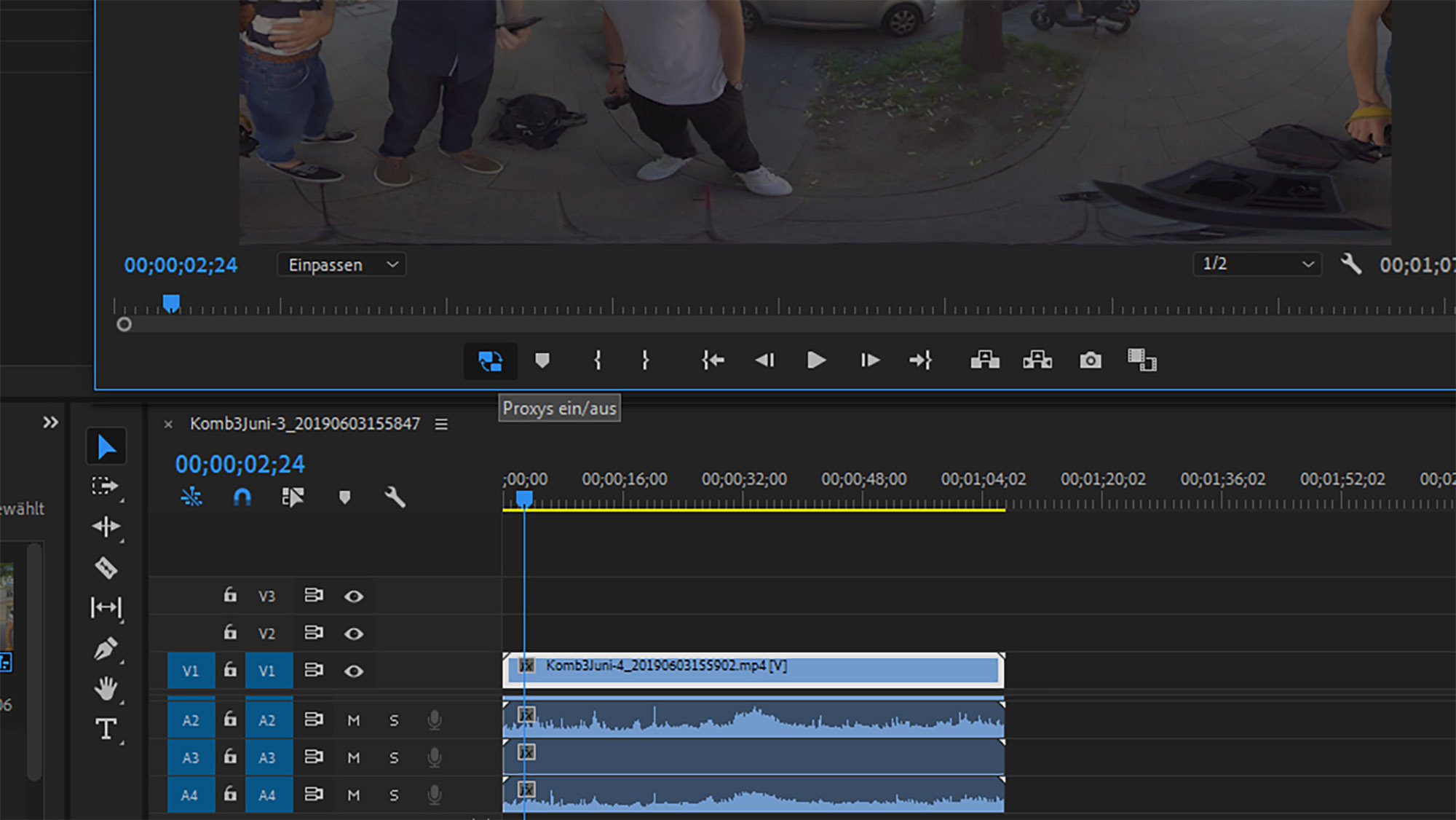
Task: Select the Hand tool
Action: tap(106, 688)
